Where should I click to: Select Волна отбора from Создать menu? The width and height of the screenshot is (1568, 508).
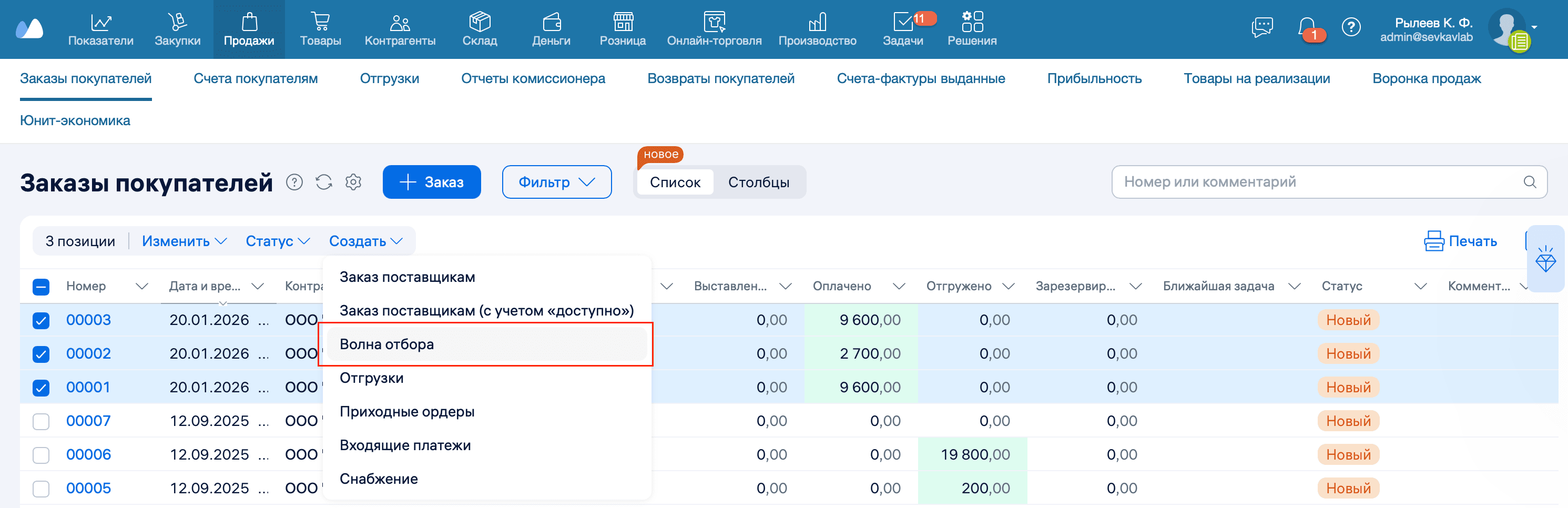387,343
